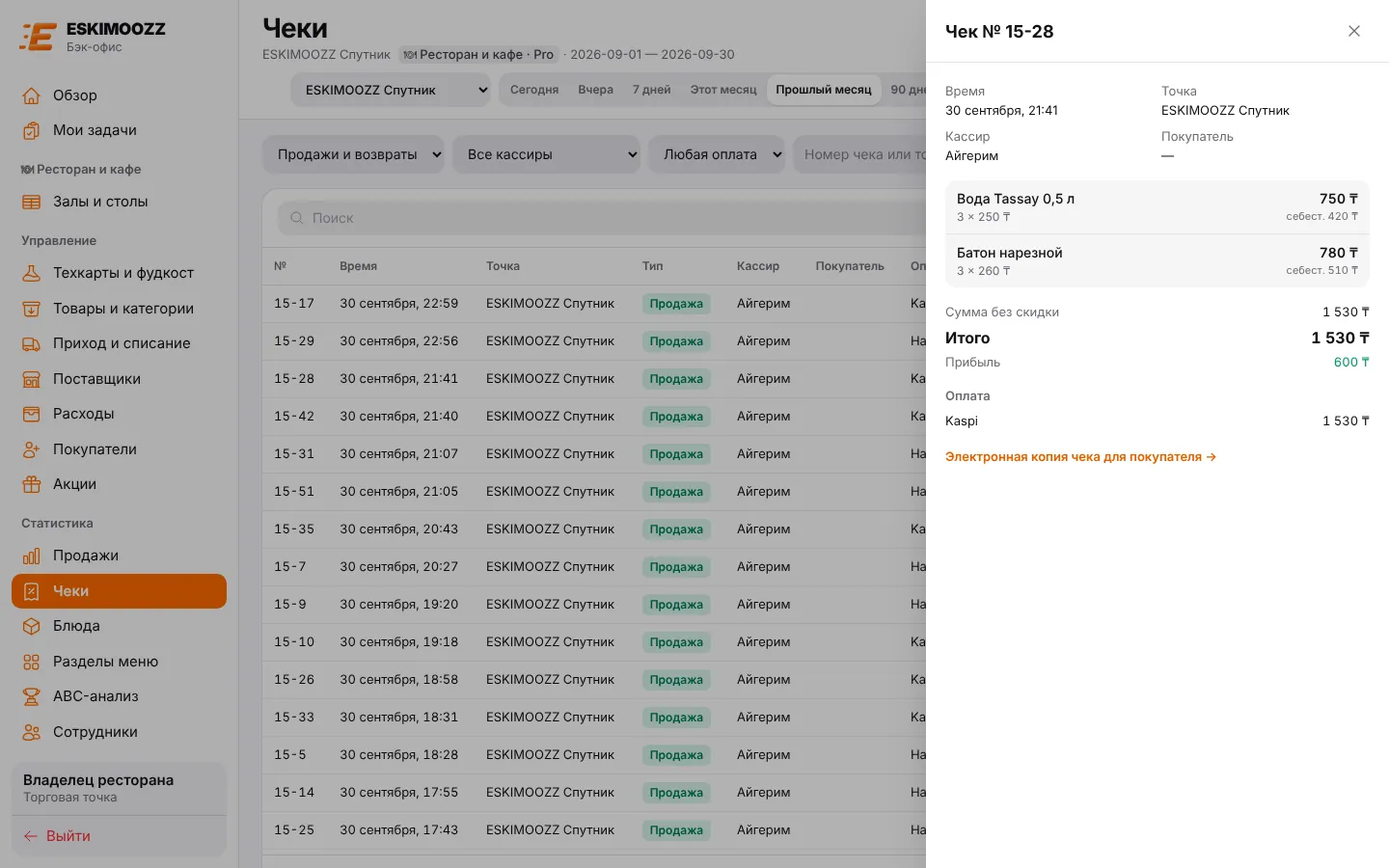This screenshot has height=868, width=1389.
Task: Open Электронная копия чека для покупателя link
Action: [x=1080, y=457]
